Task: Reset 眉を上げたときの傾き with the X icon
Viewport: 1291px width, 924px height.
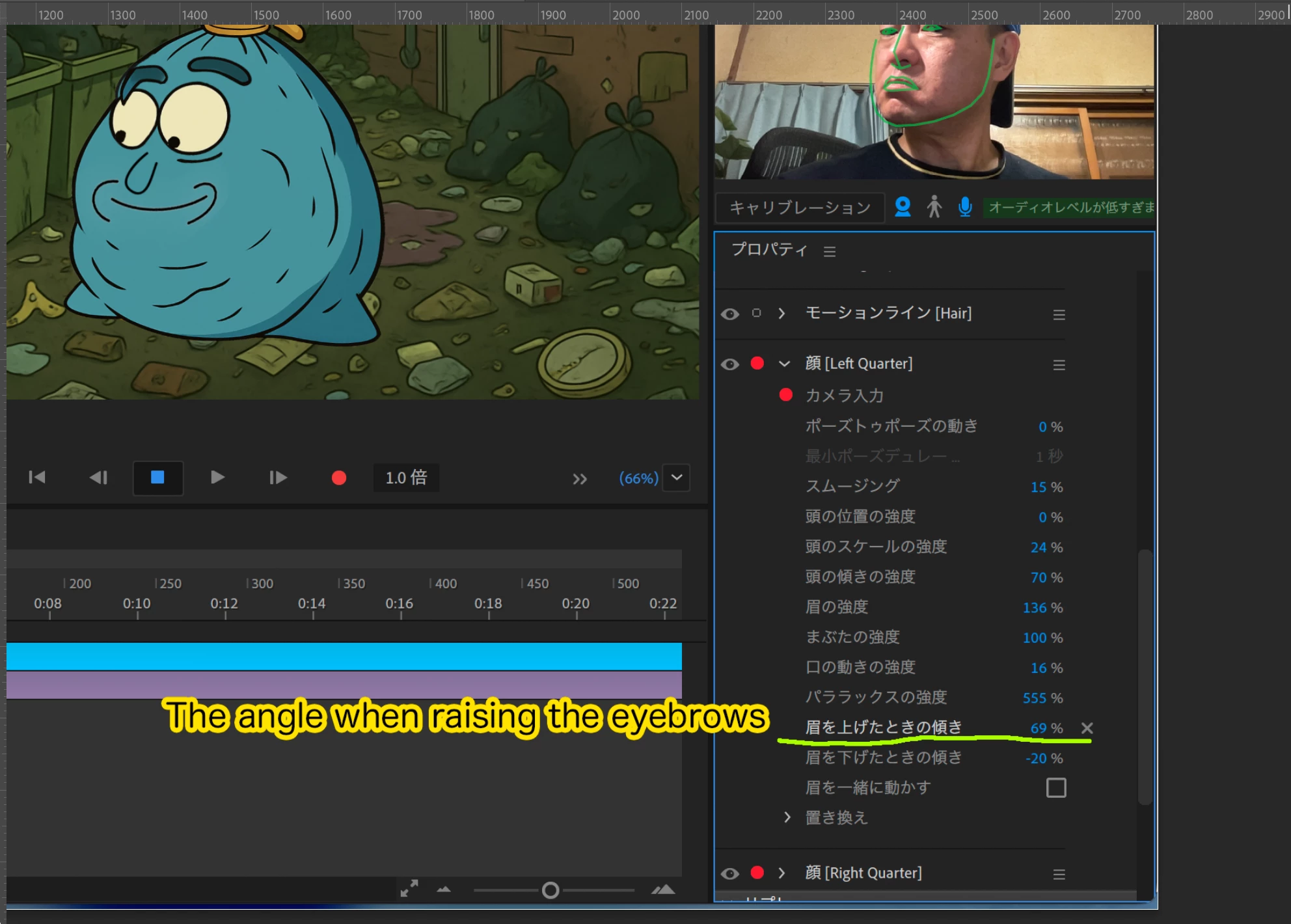Action: click(1087, 728)
